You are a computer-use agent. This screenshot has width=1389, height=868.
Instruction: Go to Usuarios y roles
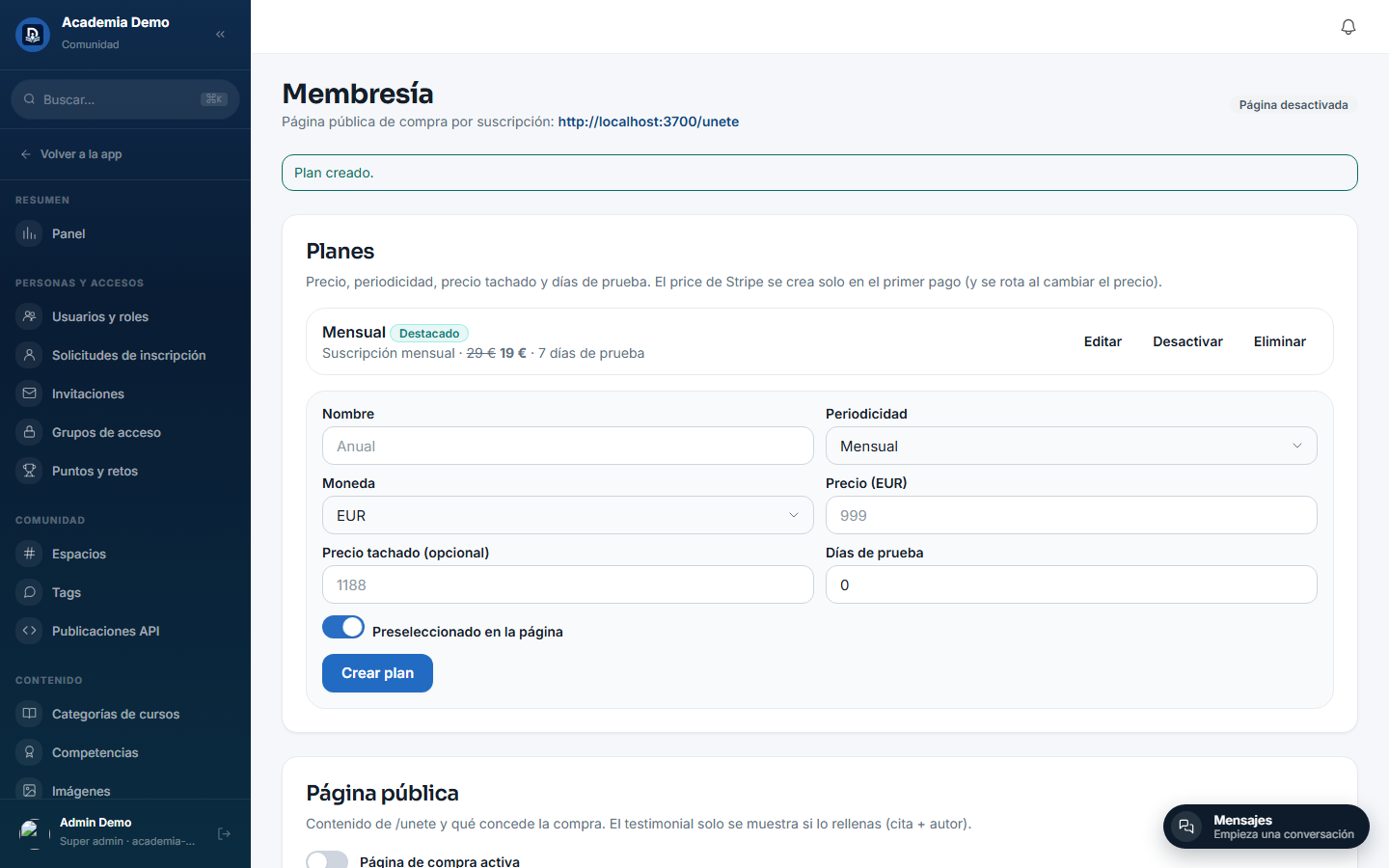pyautogui.click(x=125, y=316)
